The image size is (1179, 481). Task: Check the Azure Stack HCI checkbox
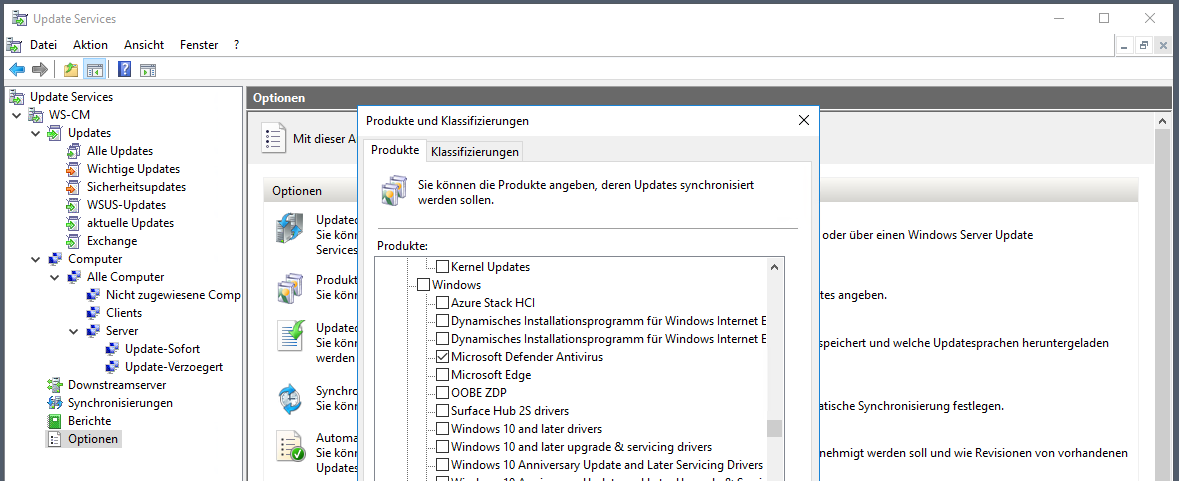click(x=442, y=303)
